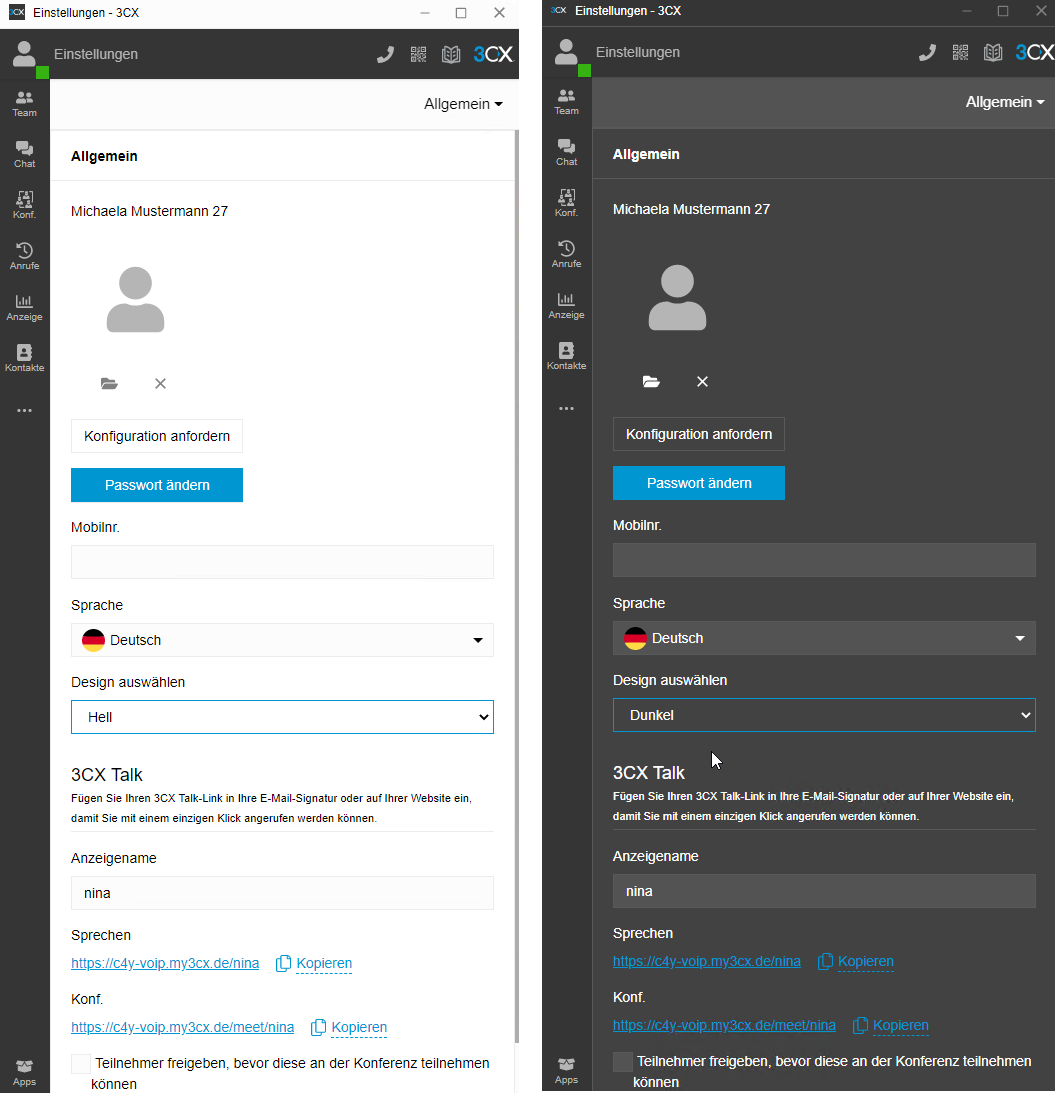Open the my3cx.de/meet/nina link in light window
Image resolution: width=1055 pixels, height=1093 pixels.
(183, 1027)
